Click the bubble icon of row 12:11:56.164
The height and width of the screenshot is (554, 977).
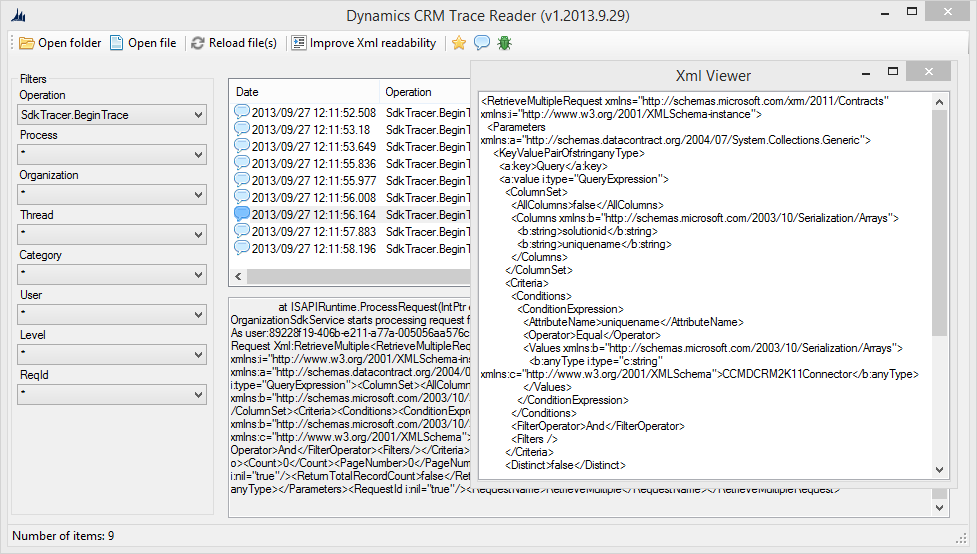click(241, 213)
